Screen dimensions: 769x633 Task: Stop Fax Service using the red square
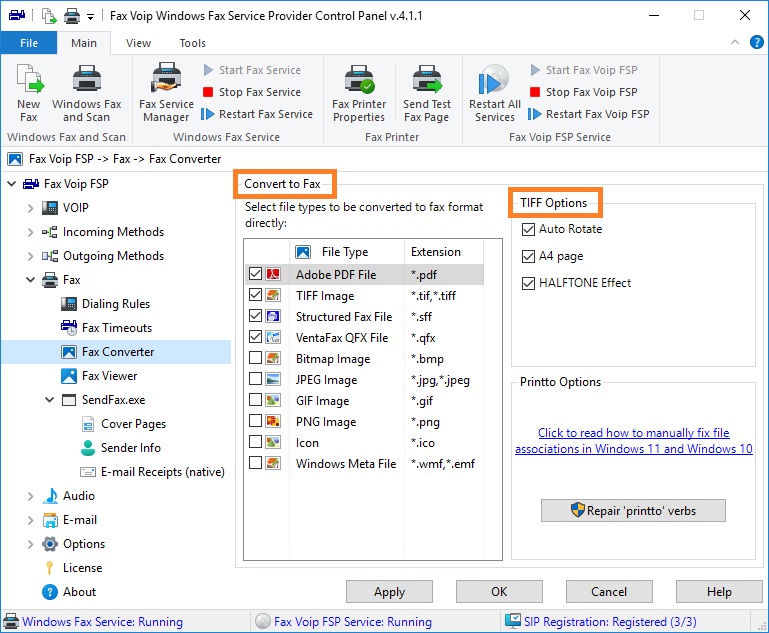[208, 92]
